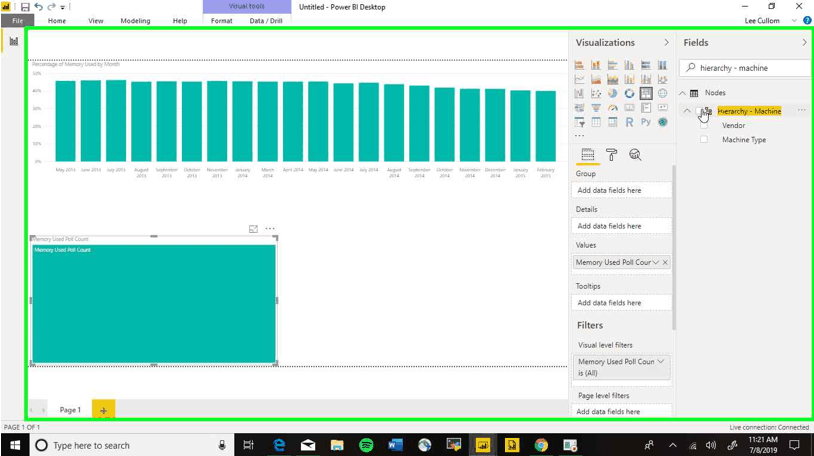Select the ribbon chart visualization
Viewport: 814px width, 456px height.
click(662, 79)
